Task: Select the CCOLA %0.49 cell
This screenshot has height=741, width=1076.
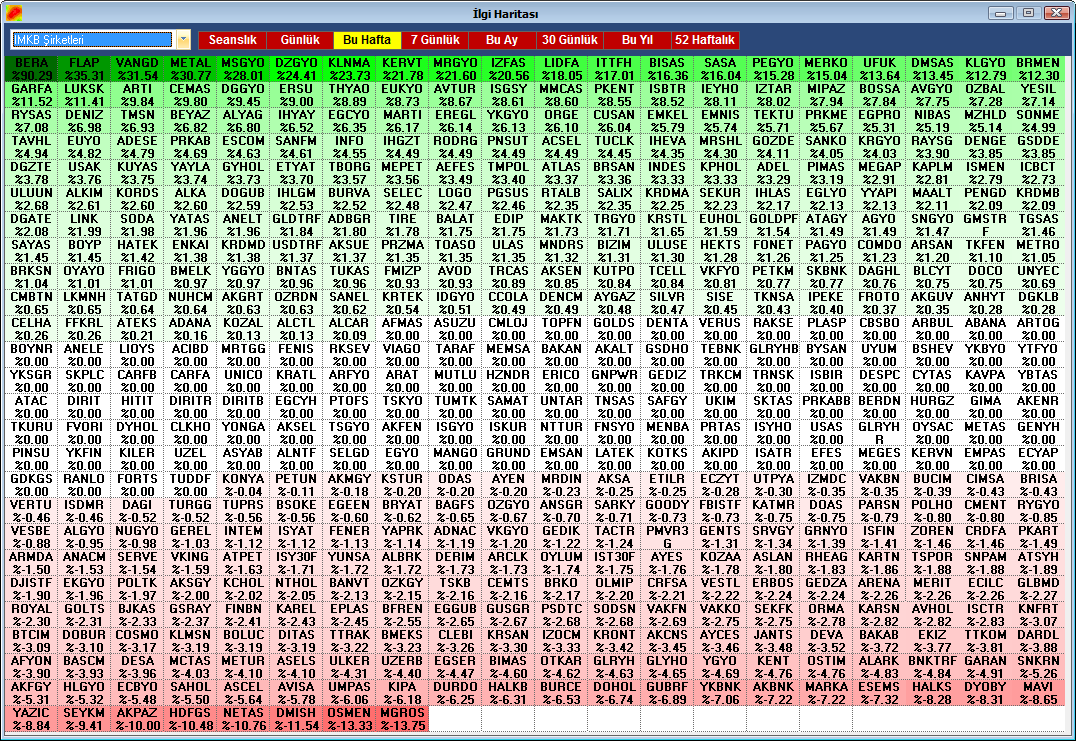Action: click(x=508, y=303)
